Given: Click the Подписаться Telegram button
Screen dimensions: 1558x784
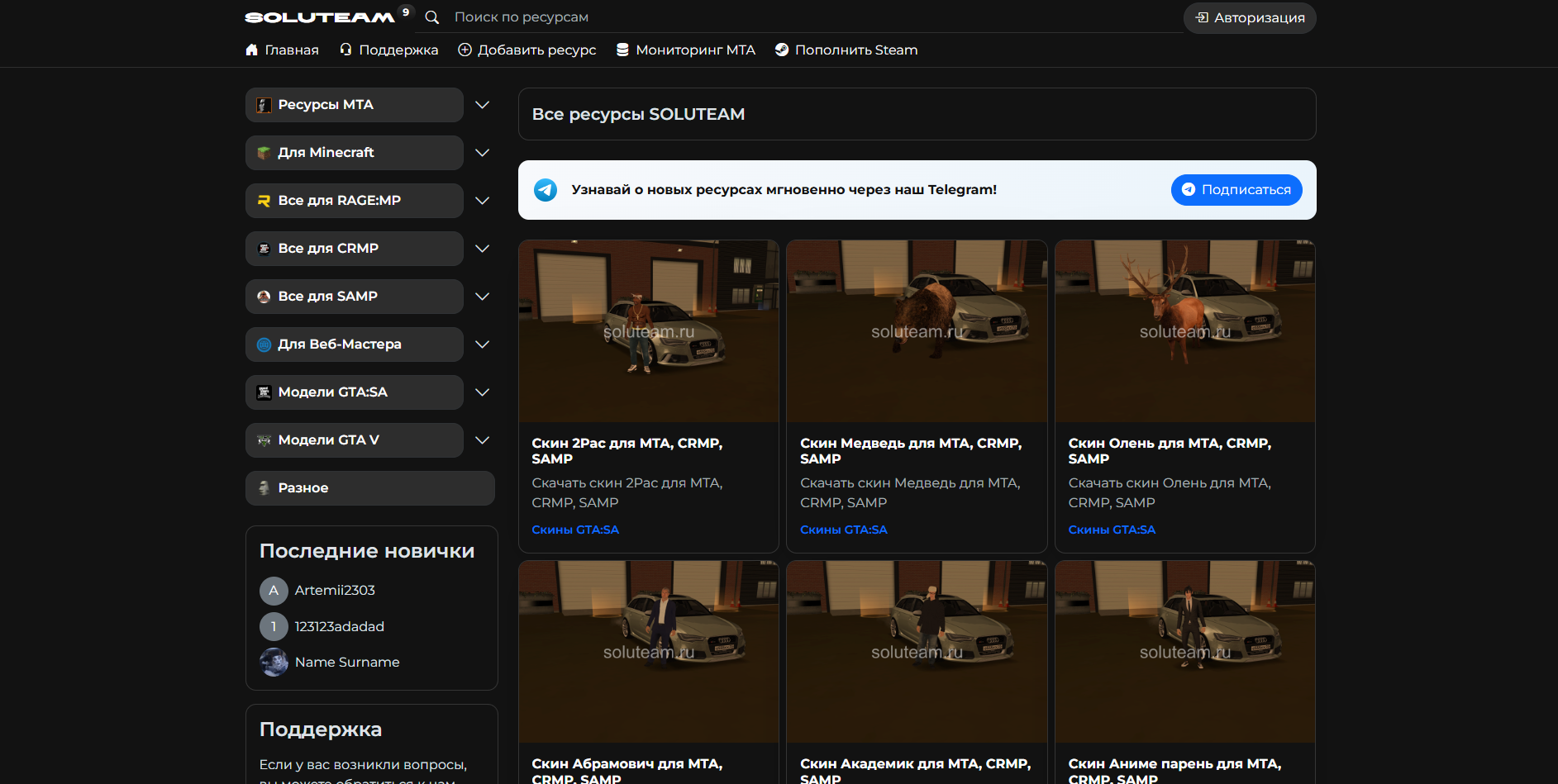Looking at the screenshot, I should coord(1236,190).
